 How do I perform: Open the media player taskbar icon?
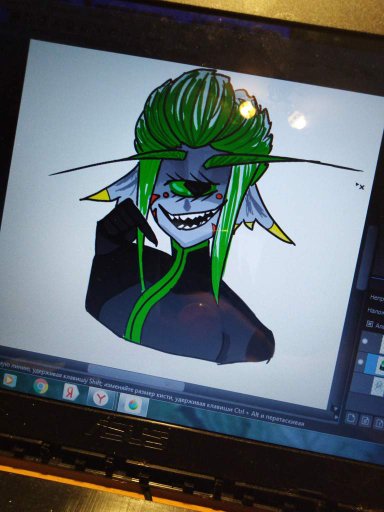(9, 381)
